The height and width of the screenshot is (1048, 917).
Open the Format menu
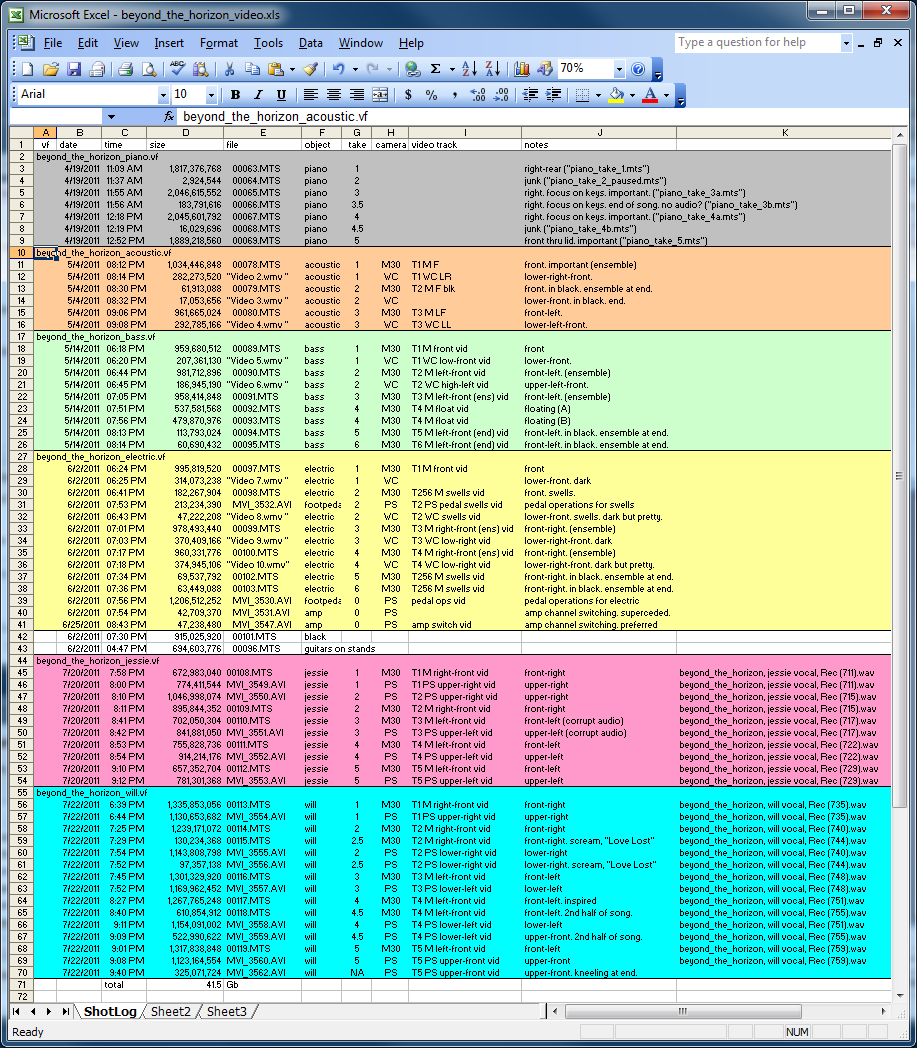[219, 43]
